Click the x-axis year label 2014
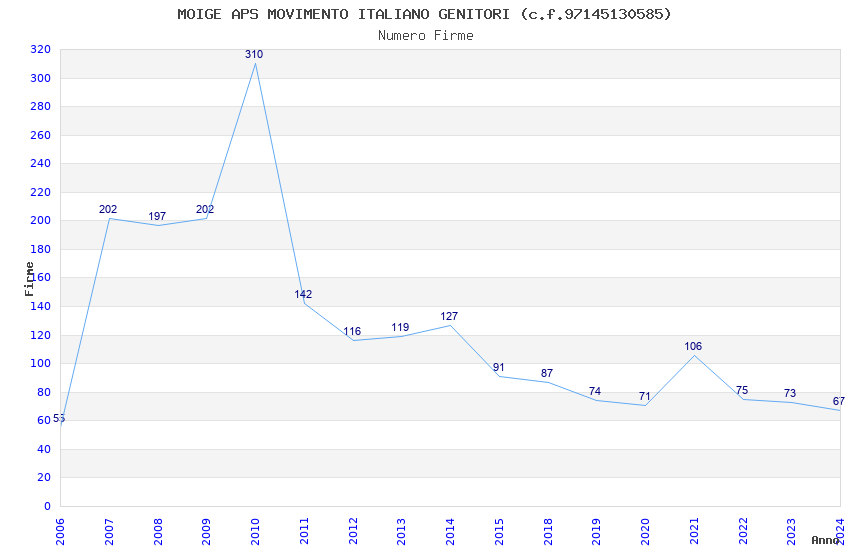Screen dimensions: 850x550 click(450, 532)
